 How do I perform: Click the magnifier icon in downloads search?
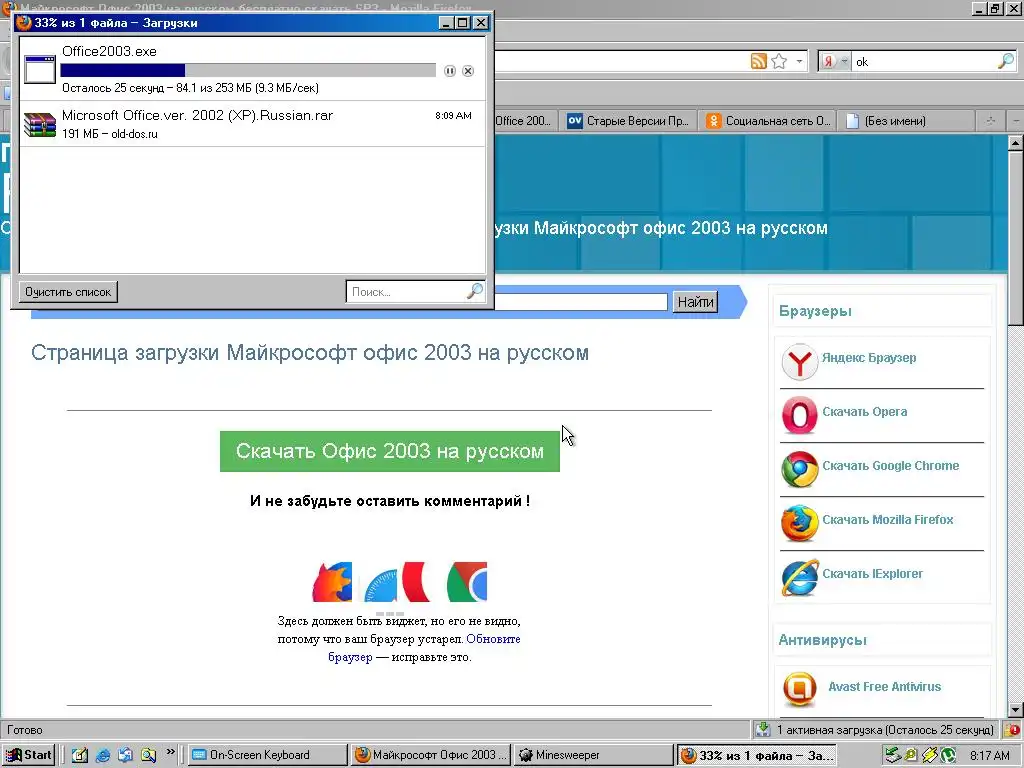tap(475, 291)
